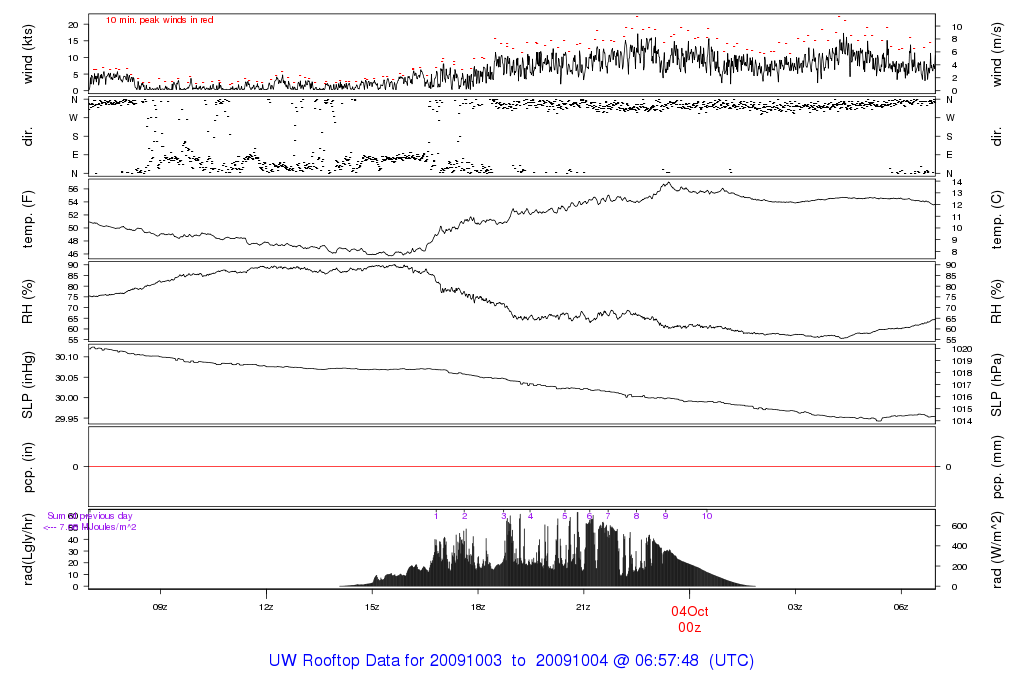
Task: Click the '1020' hPa axis value
Action: coord(962,349)
